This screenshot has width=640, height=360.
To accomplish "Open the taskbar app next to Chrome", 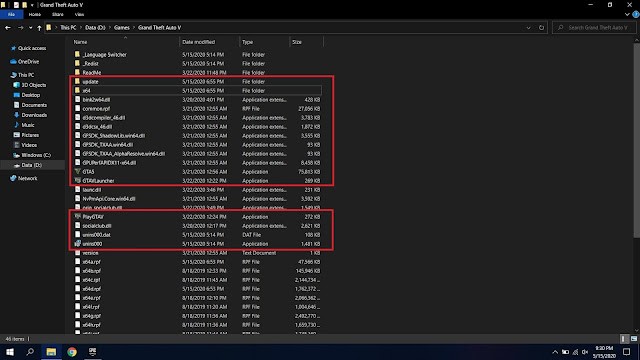I will pos(93,352).
